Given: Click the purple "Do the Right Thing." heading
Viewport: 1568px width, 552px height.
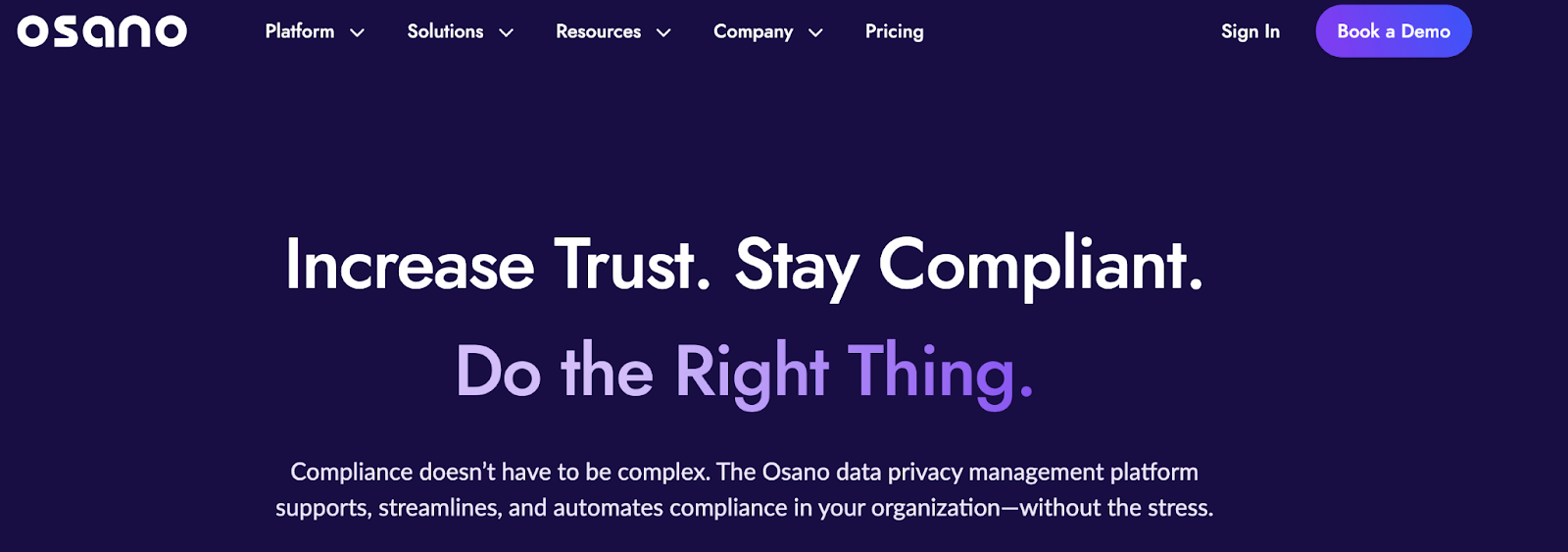Looking at the screenshot, I should [745, 372].
